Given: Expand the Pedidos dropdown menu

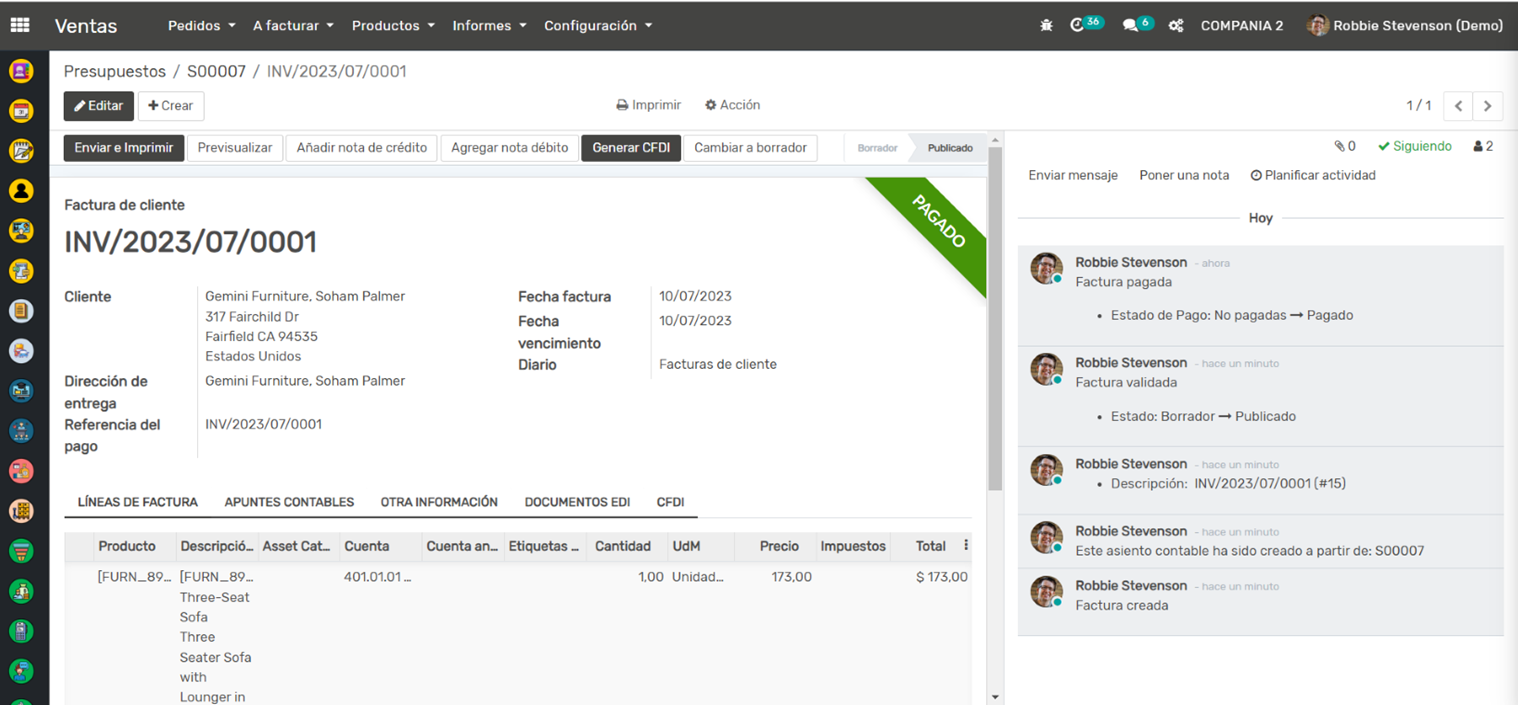Looking at the screenshot, I should tap(201, 26).
